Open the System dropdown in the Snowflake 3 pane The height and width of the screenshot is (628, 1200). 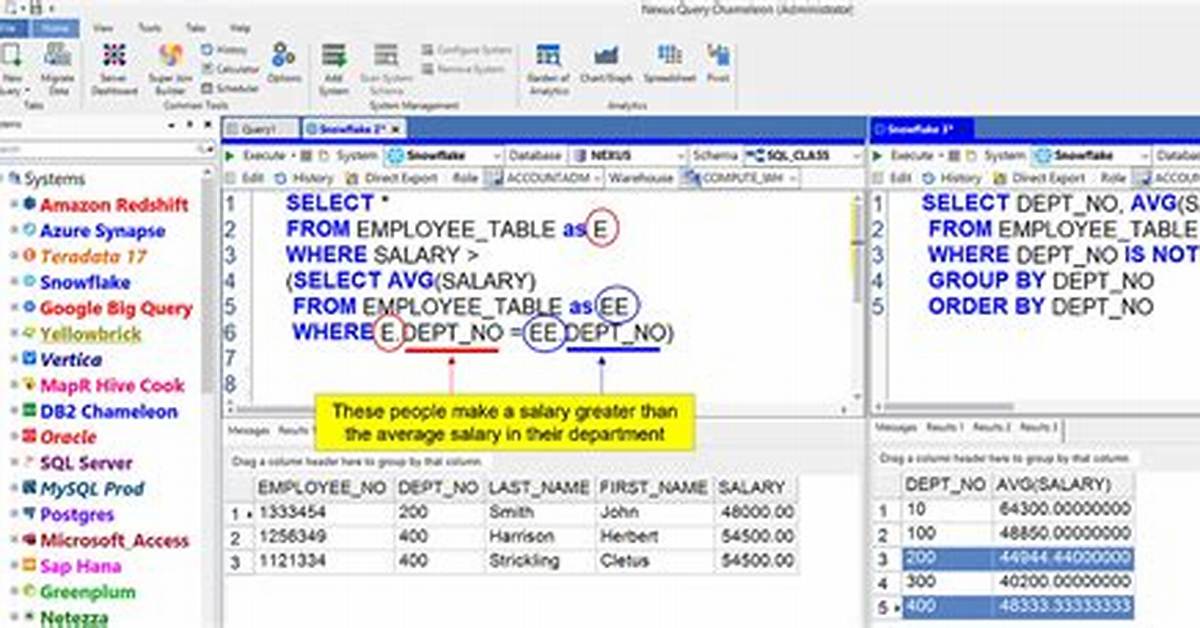point(1090,156)
